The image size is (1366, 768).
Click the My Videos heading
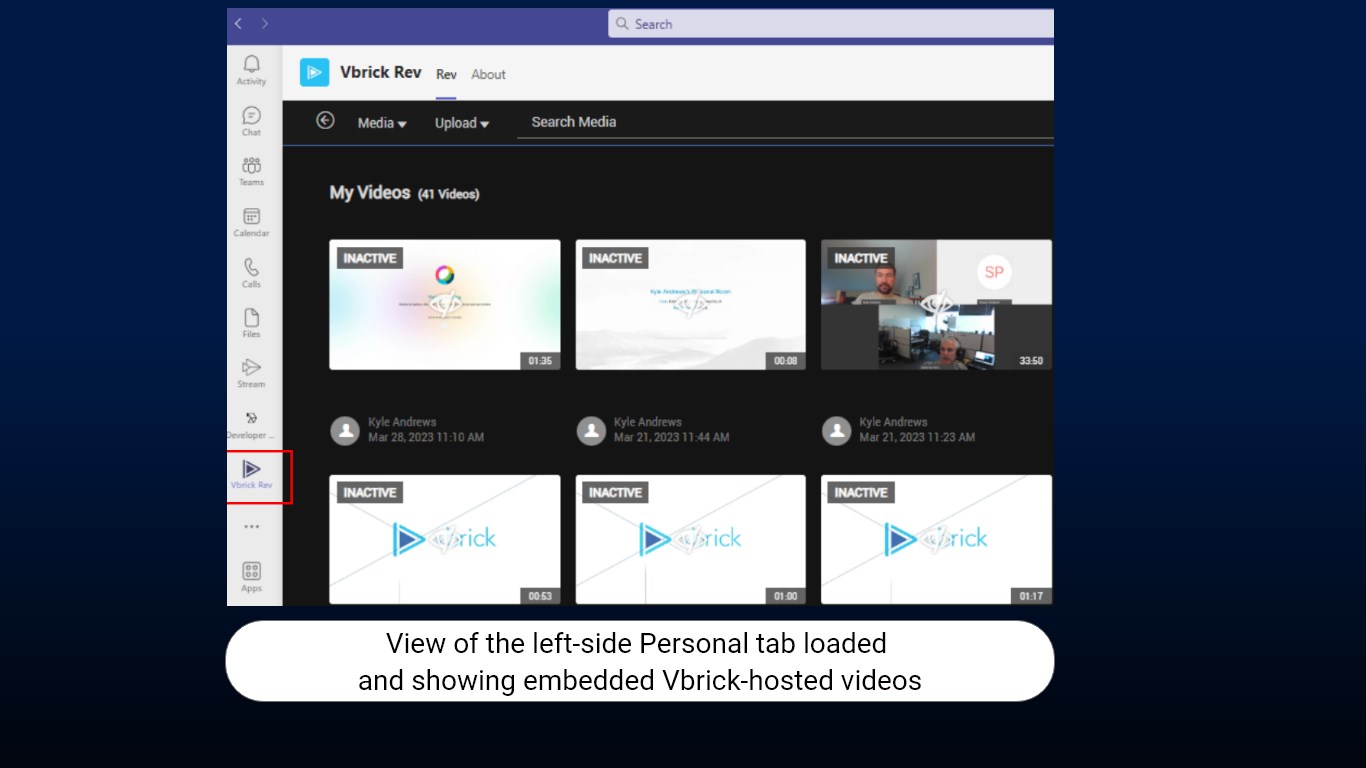(x=370, y=192)
